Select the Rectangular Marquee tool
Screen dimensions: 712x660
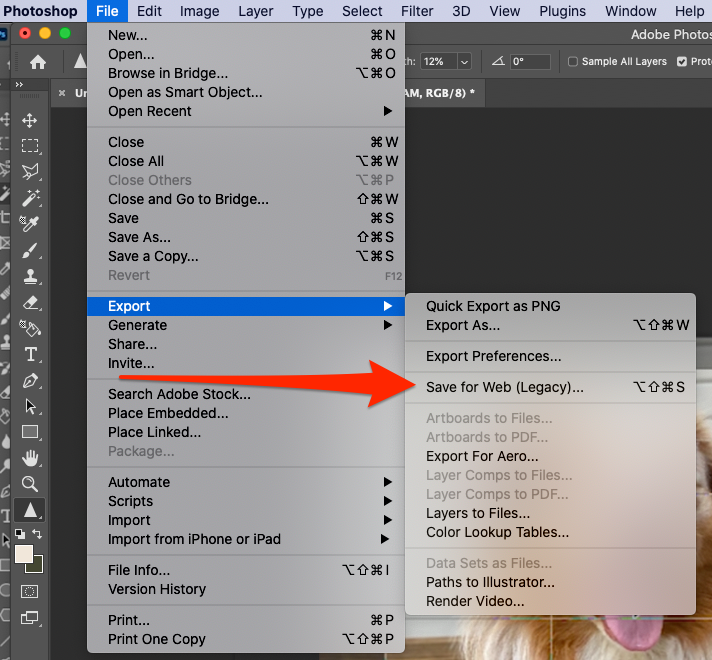coord(30,146)
